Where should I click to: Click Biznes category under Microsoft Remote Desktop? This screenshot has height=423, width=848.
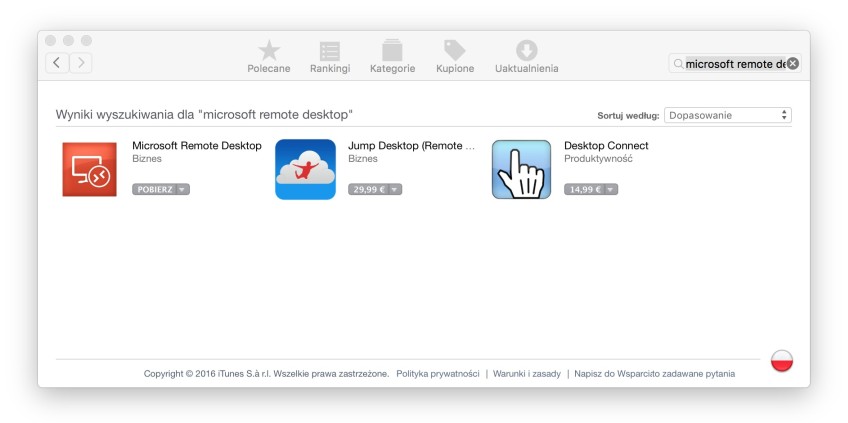pyautogui.click(x=147, y=159)
